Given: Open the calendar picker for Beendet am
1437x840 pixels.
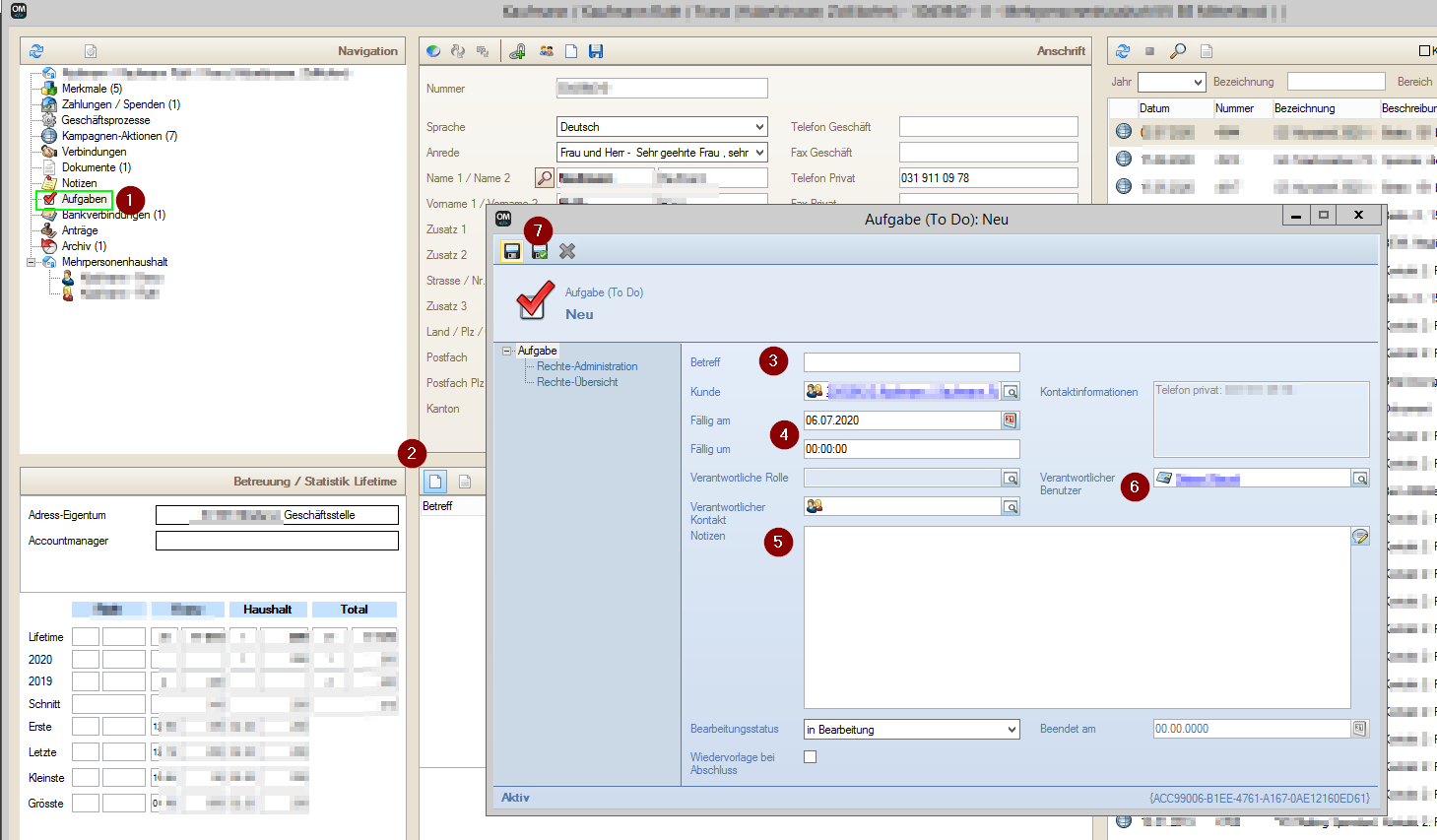Looking at the screenshot, I should [1359, 729].
